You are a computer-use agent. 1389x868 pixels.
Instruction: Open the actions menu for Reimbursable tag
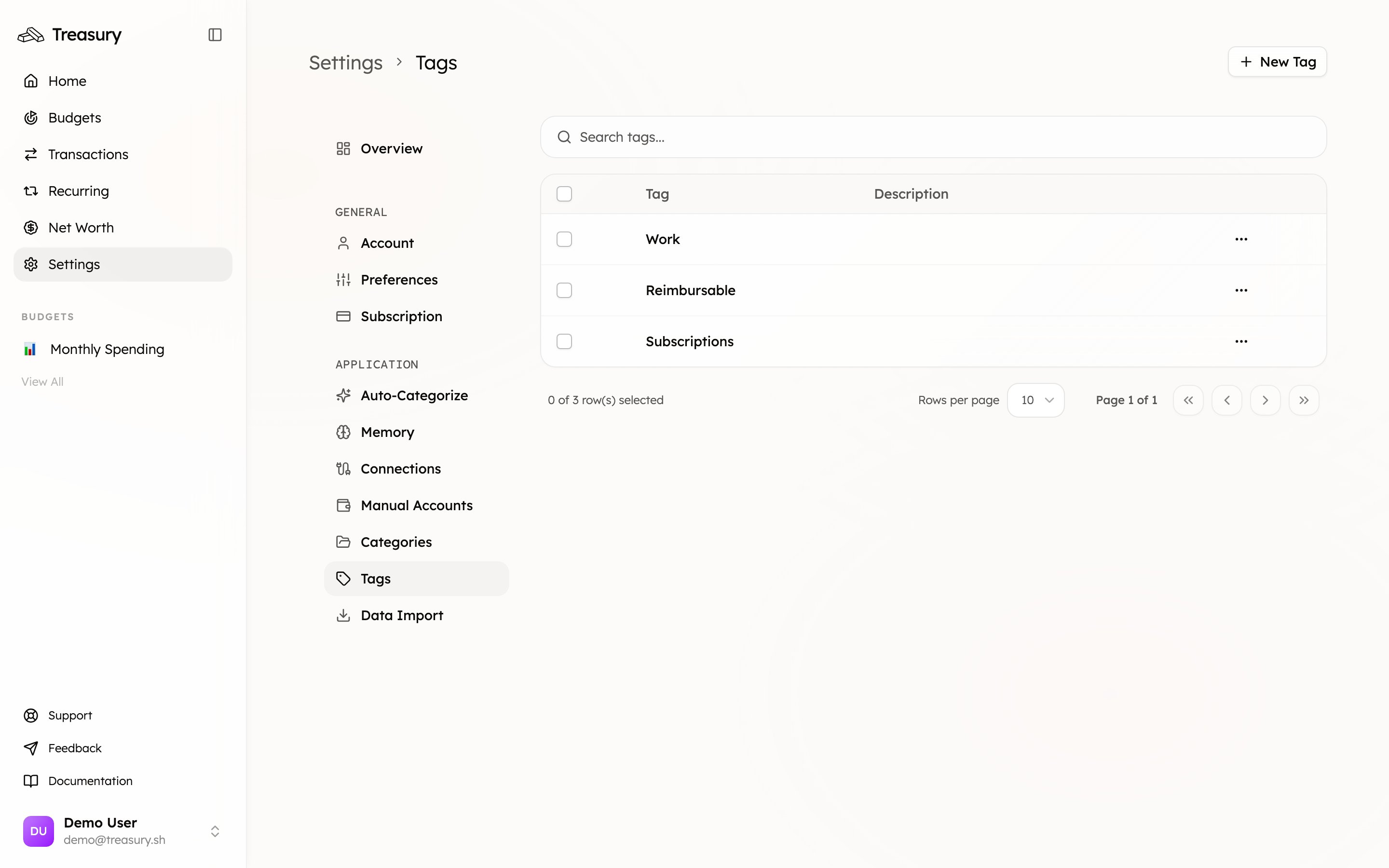[x=1241, y=290]
